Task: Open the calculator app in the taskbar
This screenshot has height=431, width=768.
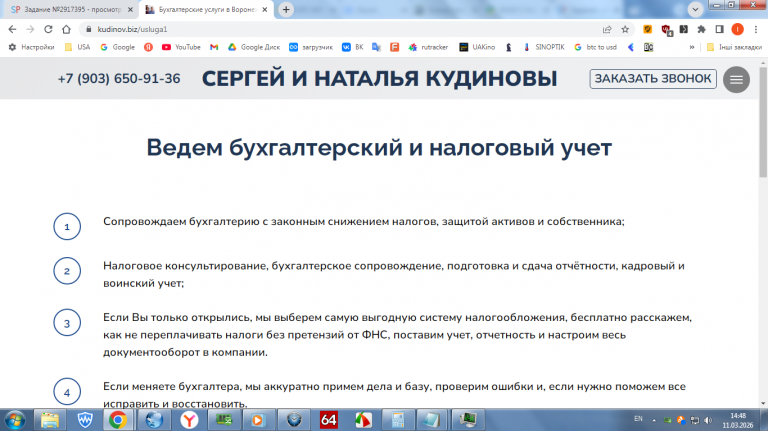Action: (x=398, y=420)
